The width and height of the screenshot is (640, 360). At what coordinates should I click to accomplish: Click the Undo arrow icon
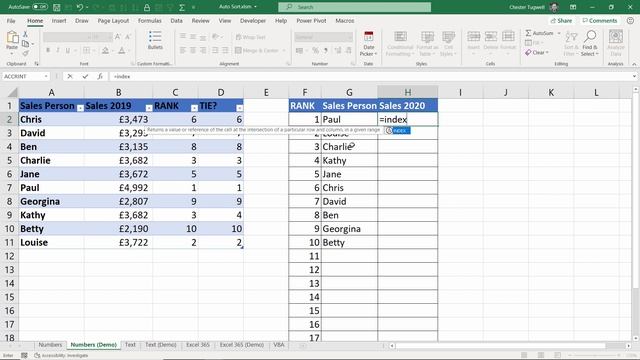(80, 7)
